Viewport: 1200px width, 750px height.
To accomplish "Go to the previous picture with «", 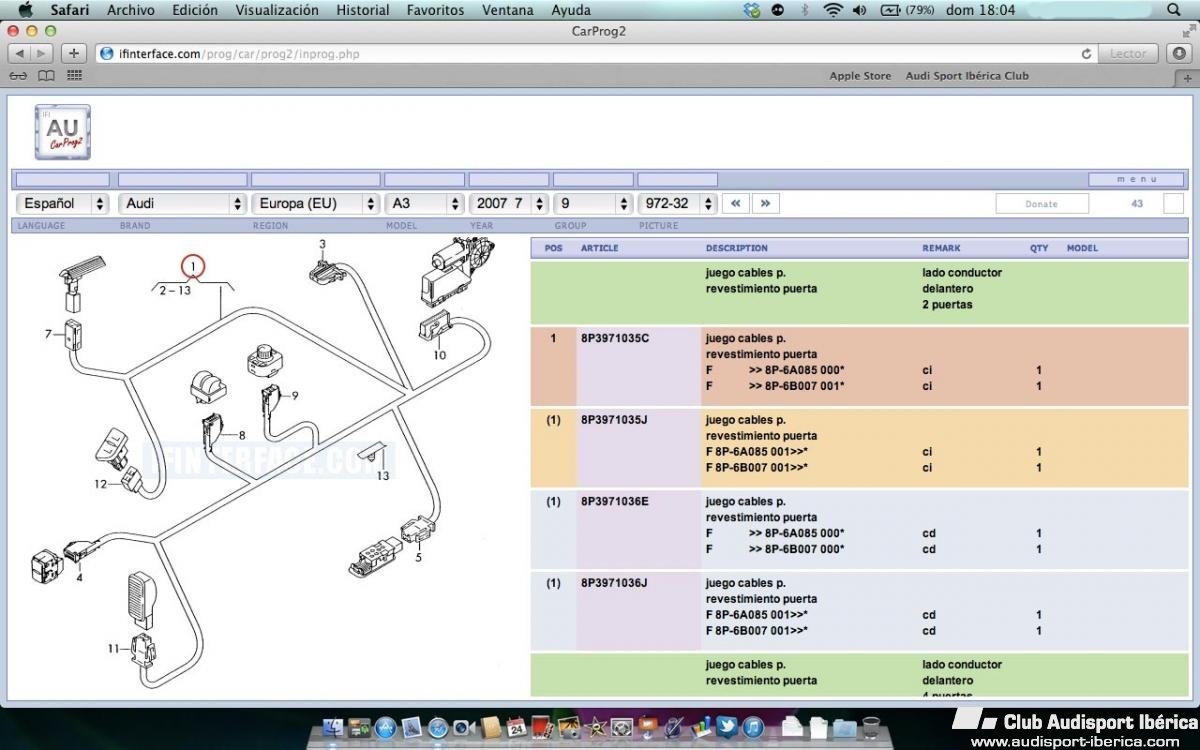I will click(x=735, y=203).
